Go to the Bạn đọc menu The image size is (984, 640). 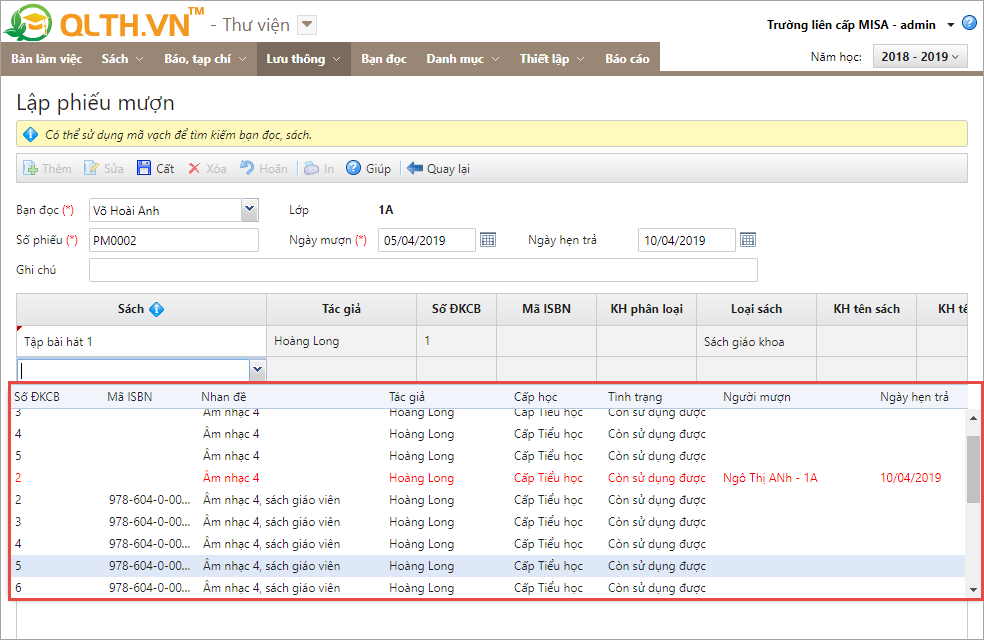pyautogui.click(x=384, y=59)
